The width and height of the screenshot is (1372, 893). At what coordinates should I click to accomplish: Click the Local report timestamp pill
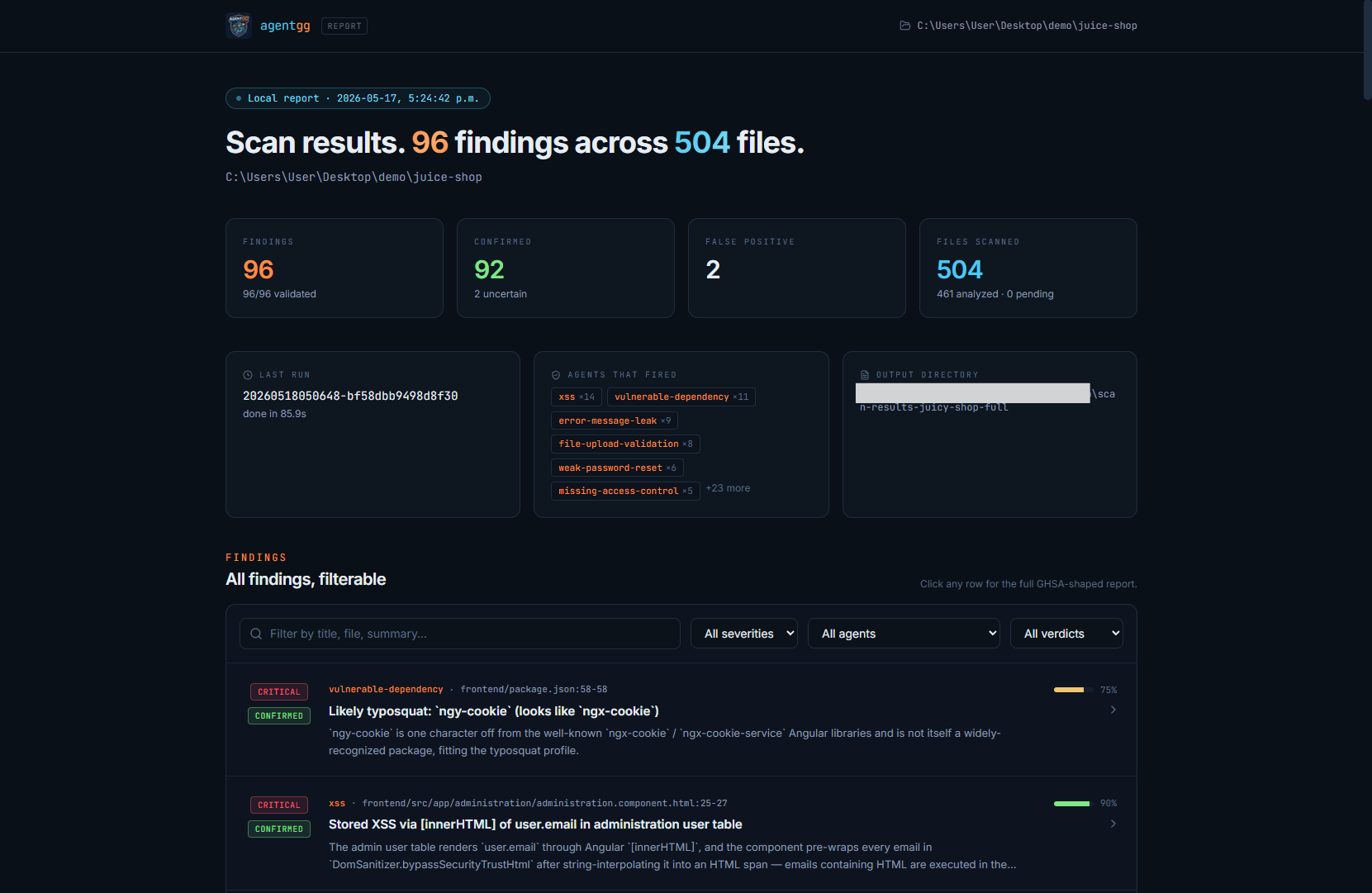[x=358, y=98]
